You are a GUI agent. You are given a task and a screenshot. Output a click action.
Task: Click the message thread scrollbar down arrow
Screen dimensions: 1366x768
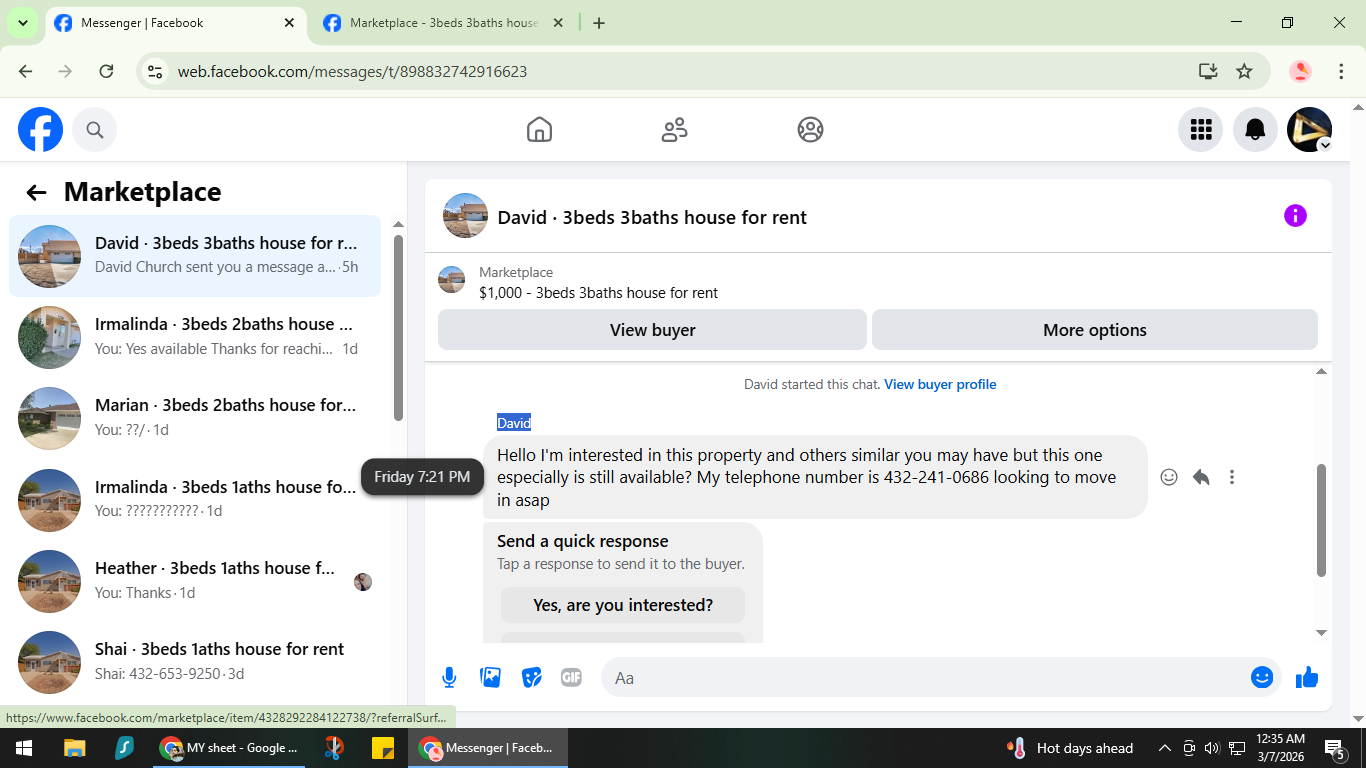[1321, 633]
